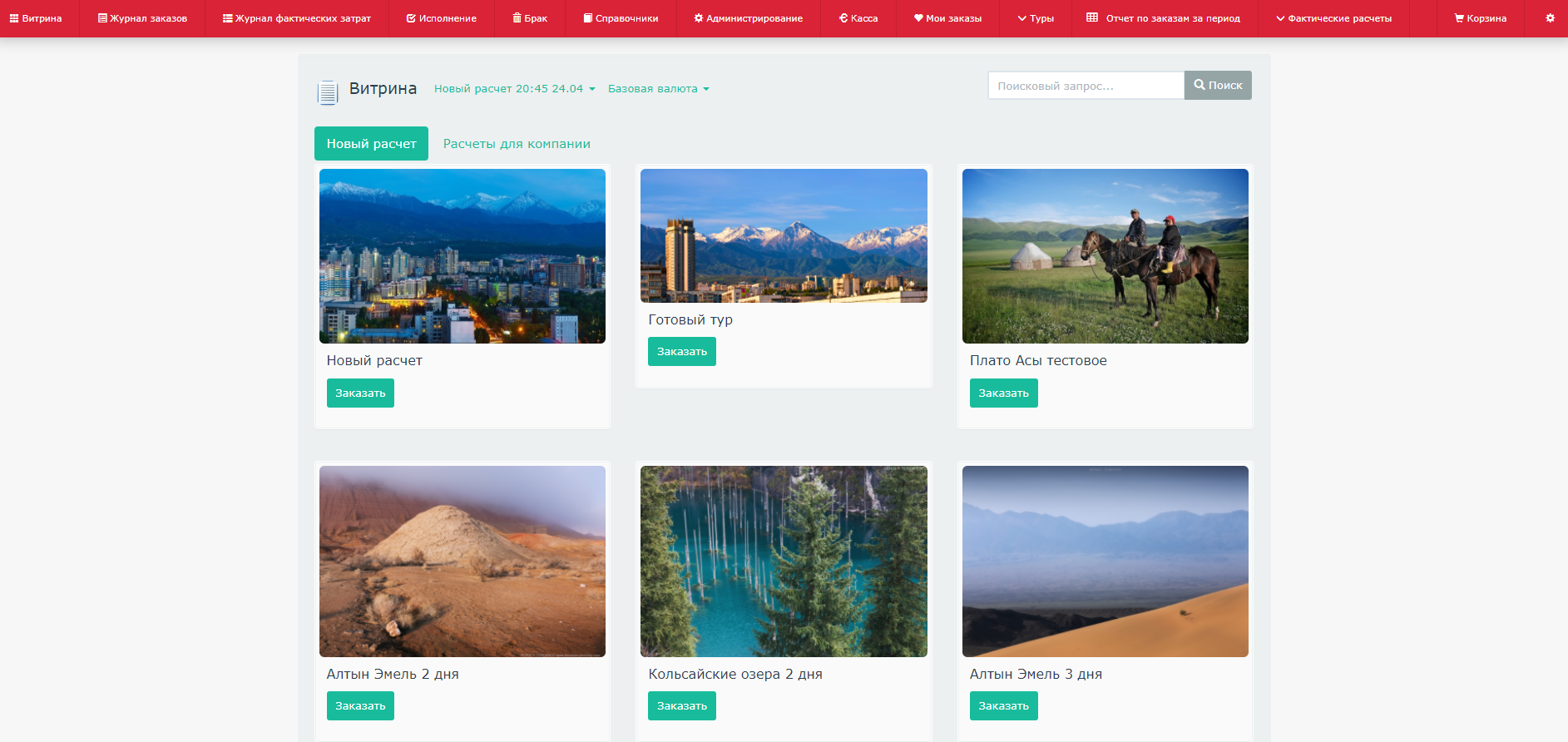Click the Новый расчет card title
Viewport: 1568px width, 742px height.
[x=374, y=361]
